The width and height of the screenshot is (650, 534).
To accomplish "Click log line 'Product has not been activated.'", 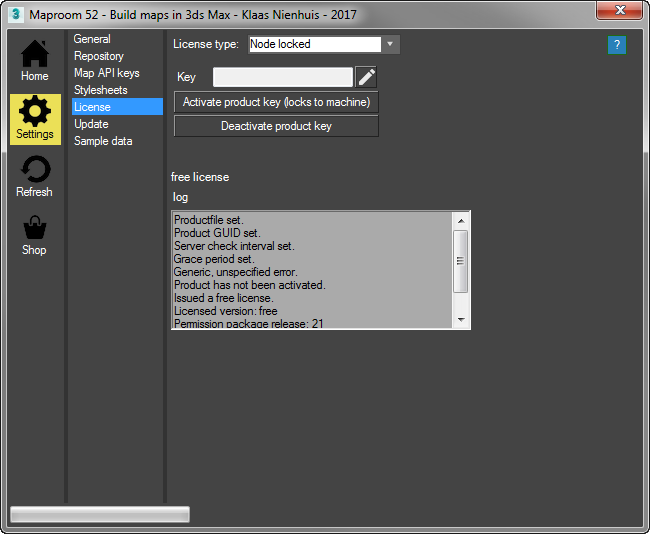I will (250, 285).
